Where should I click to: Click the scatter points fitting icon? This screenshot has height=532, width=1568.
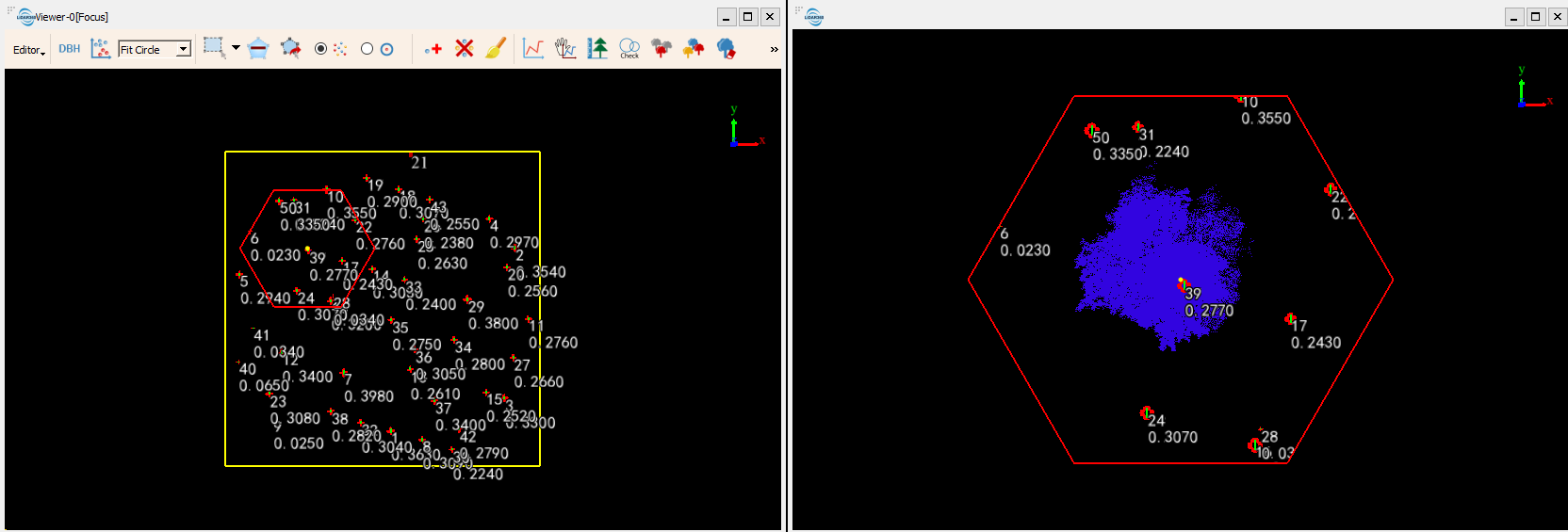click(x=101, y=49)
